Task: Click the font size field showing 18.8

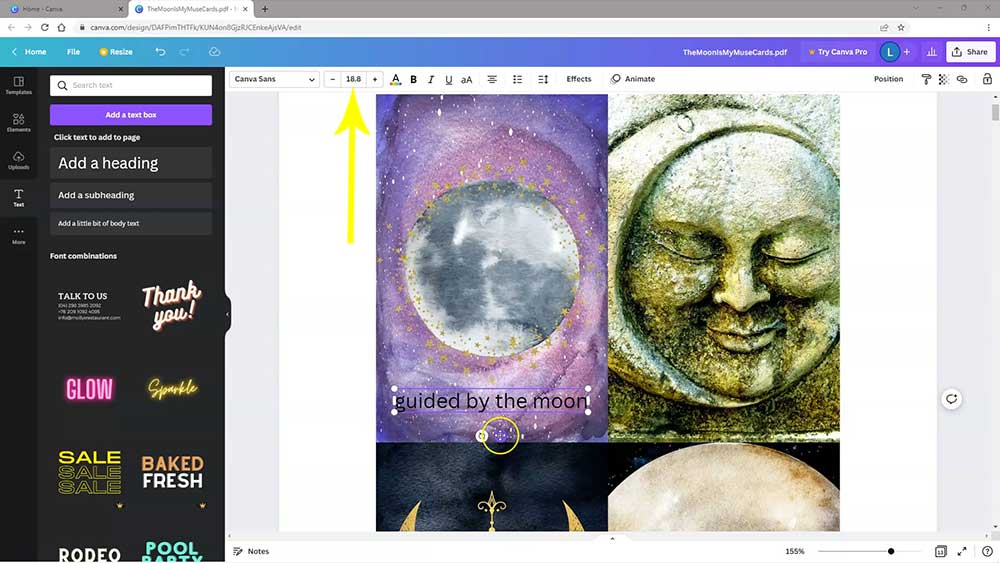Action: (x=353, y=79)
